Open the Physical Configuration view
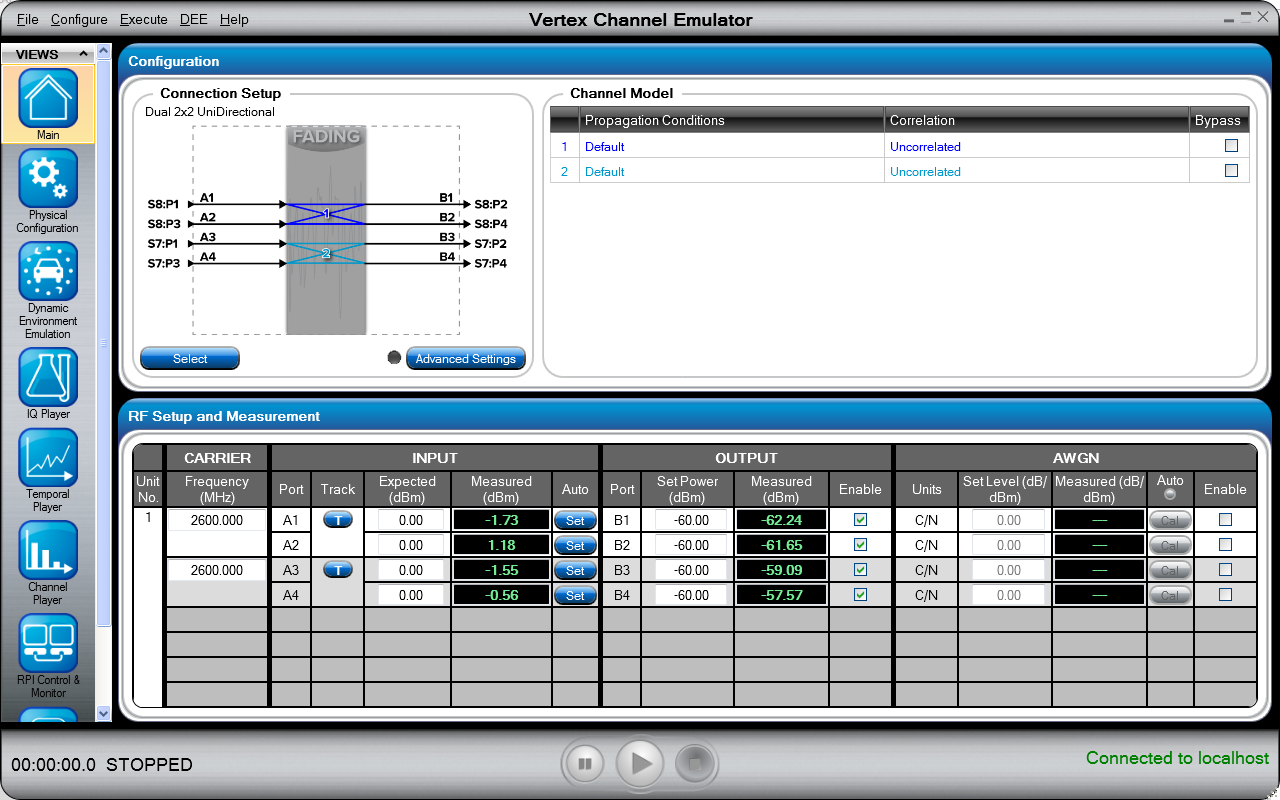The width and height of the screenshot is (1280, 800). [48, 180]
